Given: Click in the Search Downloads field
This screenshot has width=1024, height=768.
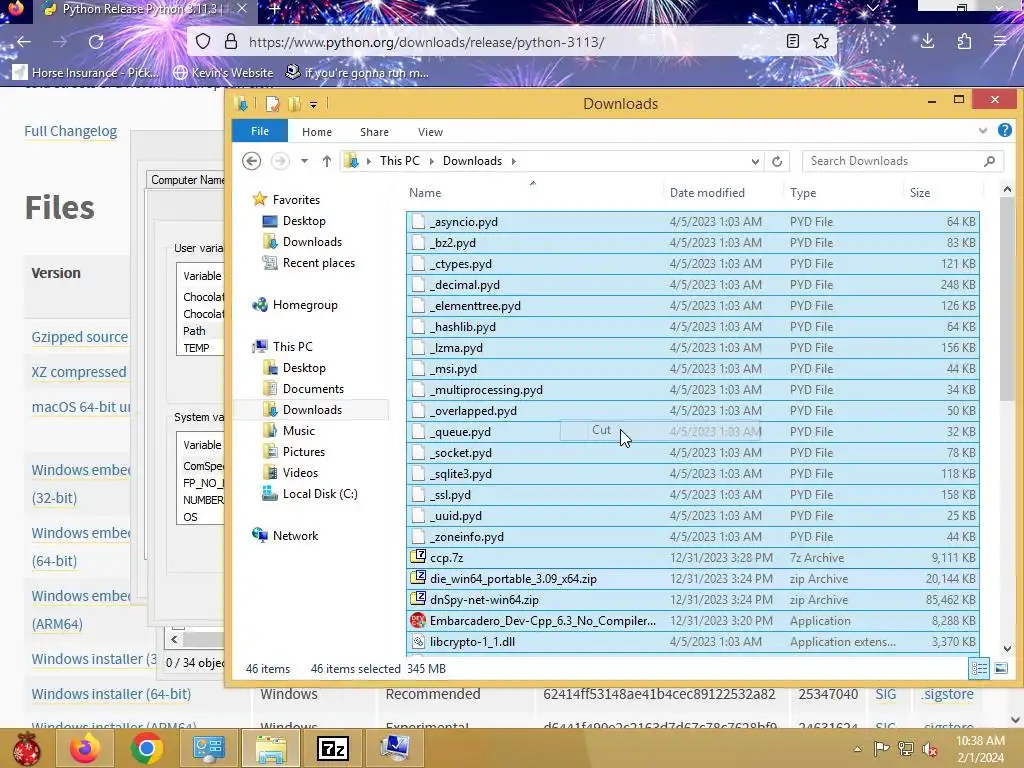Looking at the screenshot, I should click(x=891, y=161).
